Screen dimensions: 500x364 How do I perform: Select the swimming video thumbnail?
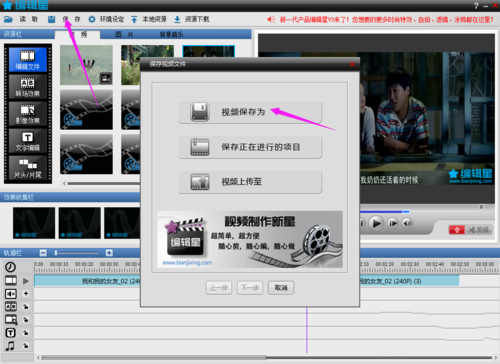(x=86, y=65)
